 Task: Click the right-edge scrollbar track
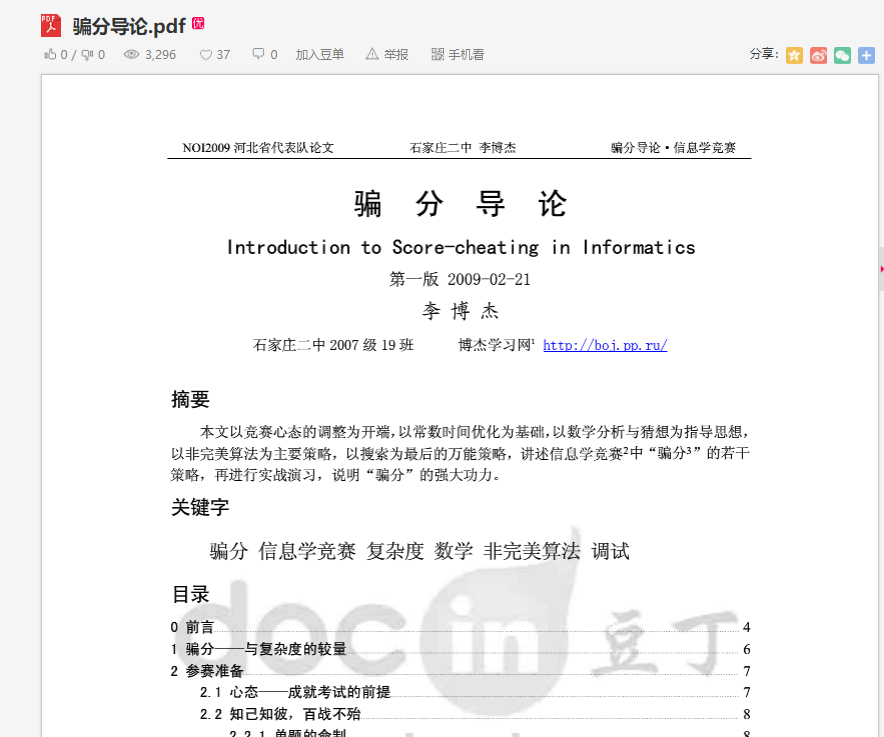click(879, 400)
